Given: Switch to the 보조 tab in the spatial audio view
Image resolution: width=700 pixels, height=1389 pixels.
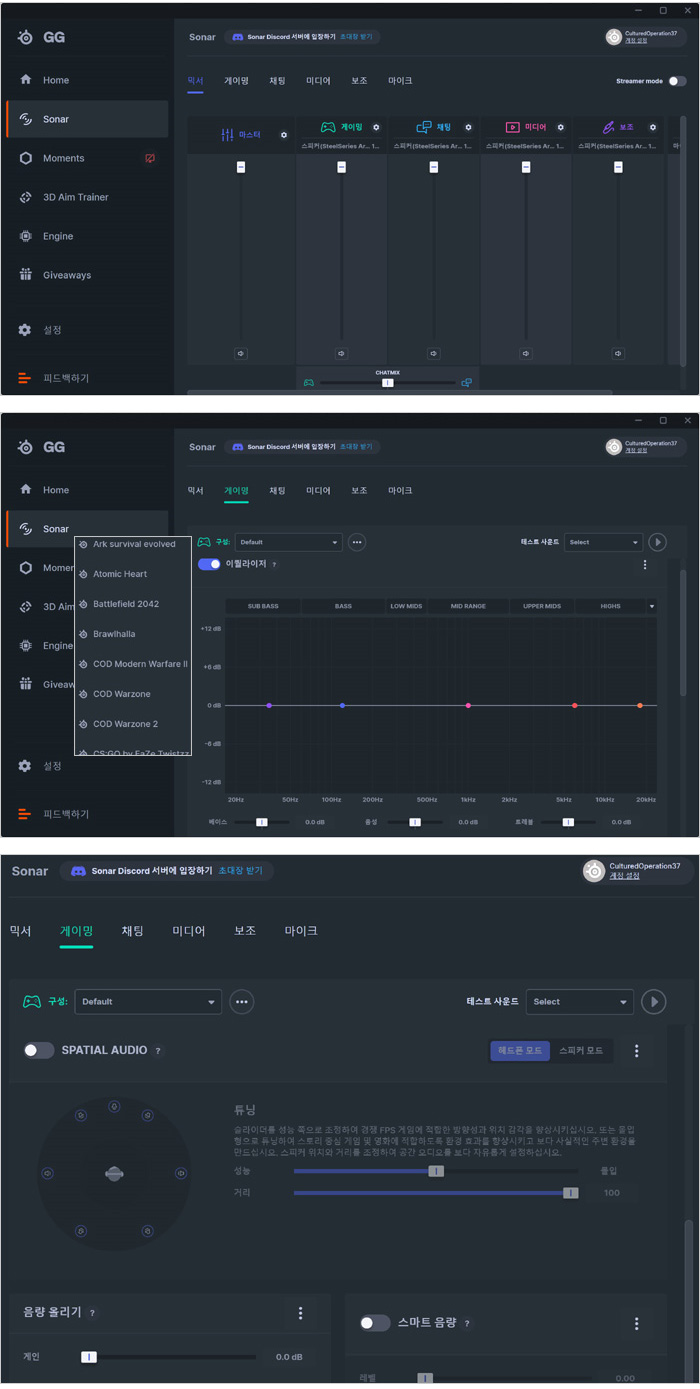Looking at the screenshot, I should click(x=245, y=930).
